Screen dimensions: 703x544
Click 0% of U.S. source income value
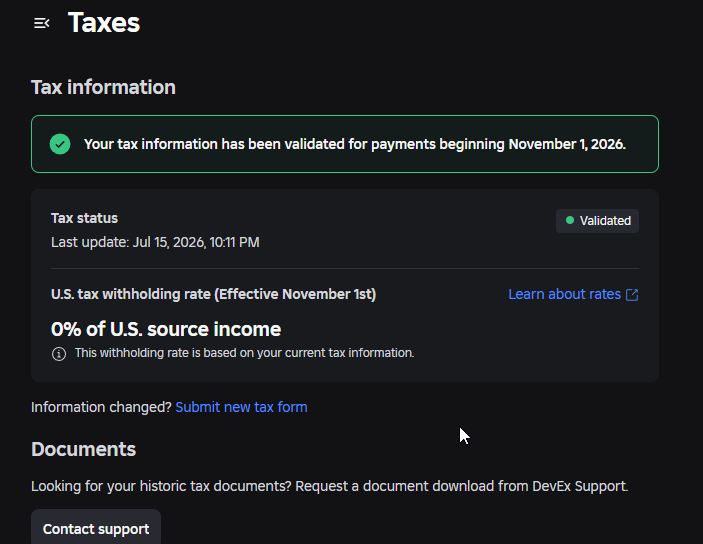(x=166, y=329)
